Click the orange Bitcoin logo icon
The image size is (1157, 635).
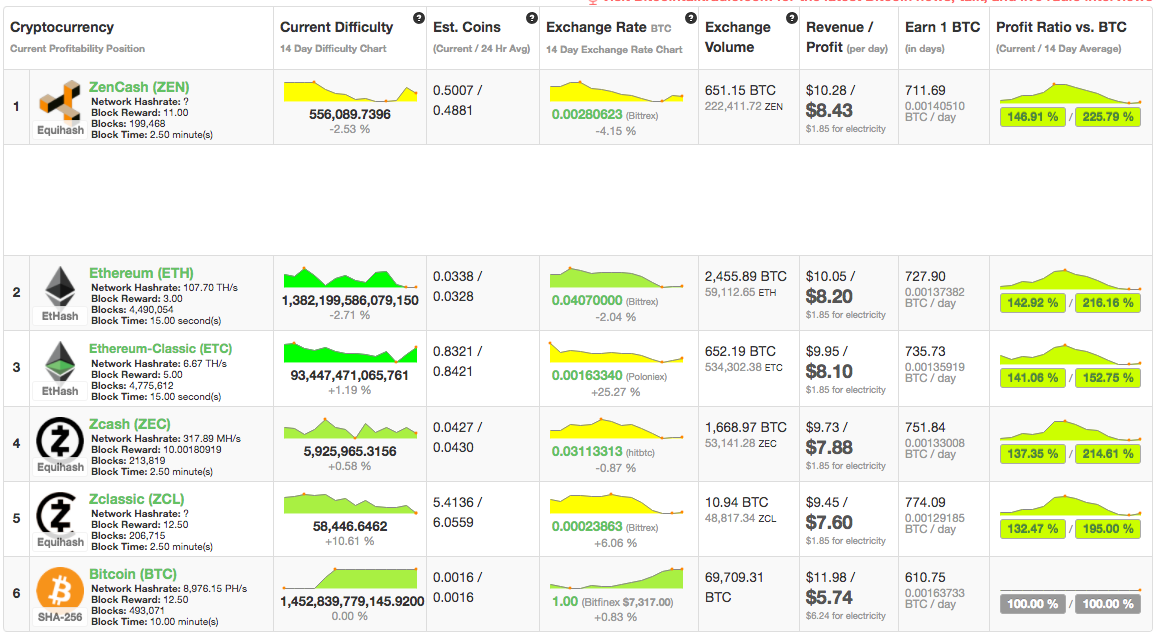[x=60, y=589]
